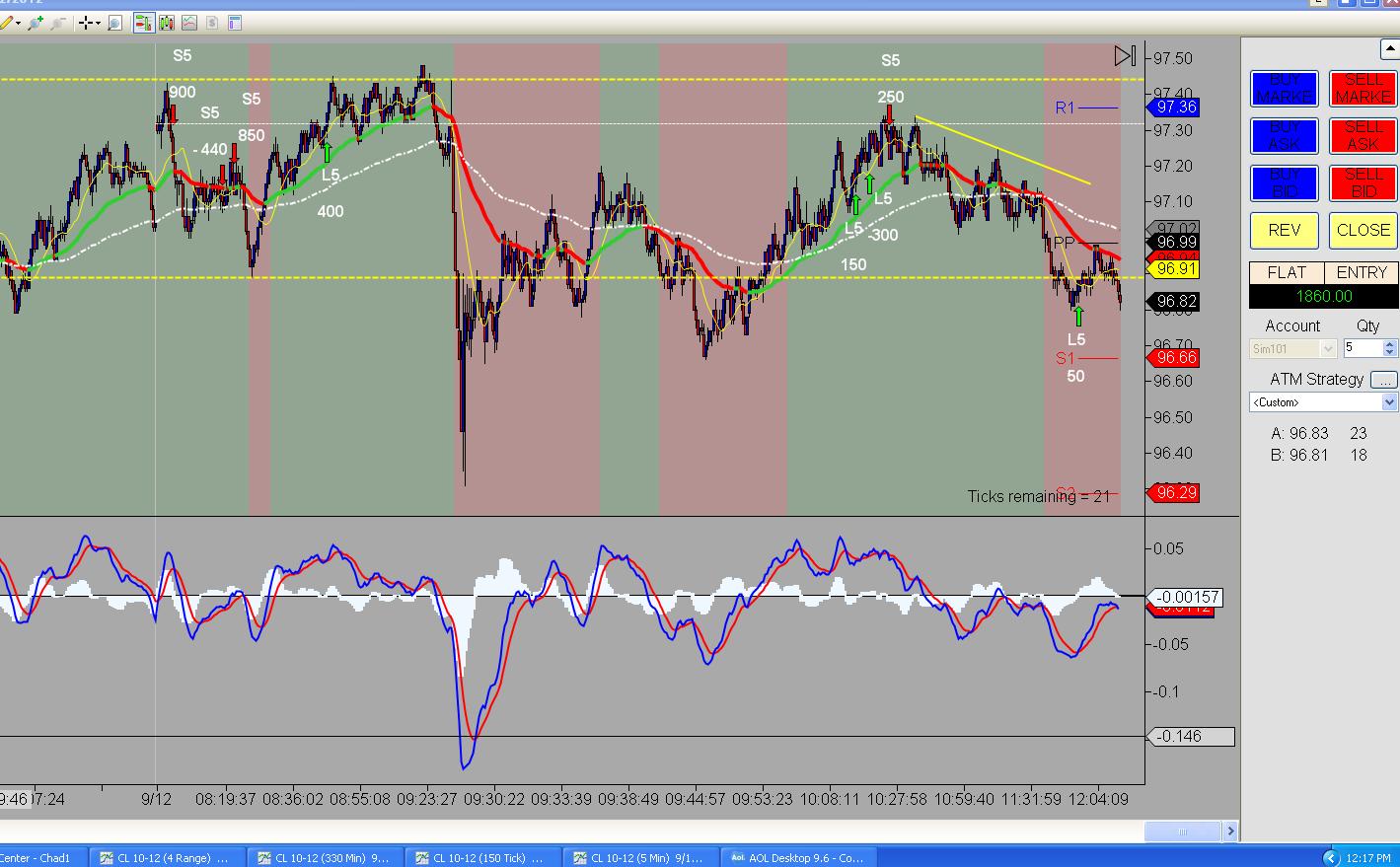Screen dimensions: 1400x867
Task: Click the blue R1 97.36 price marker
Action: 1176,108
